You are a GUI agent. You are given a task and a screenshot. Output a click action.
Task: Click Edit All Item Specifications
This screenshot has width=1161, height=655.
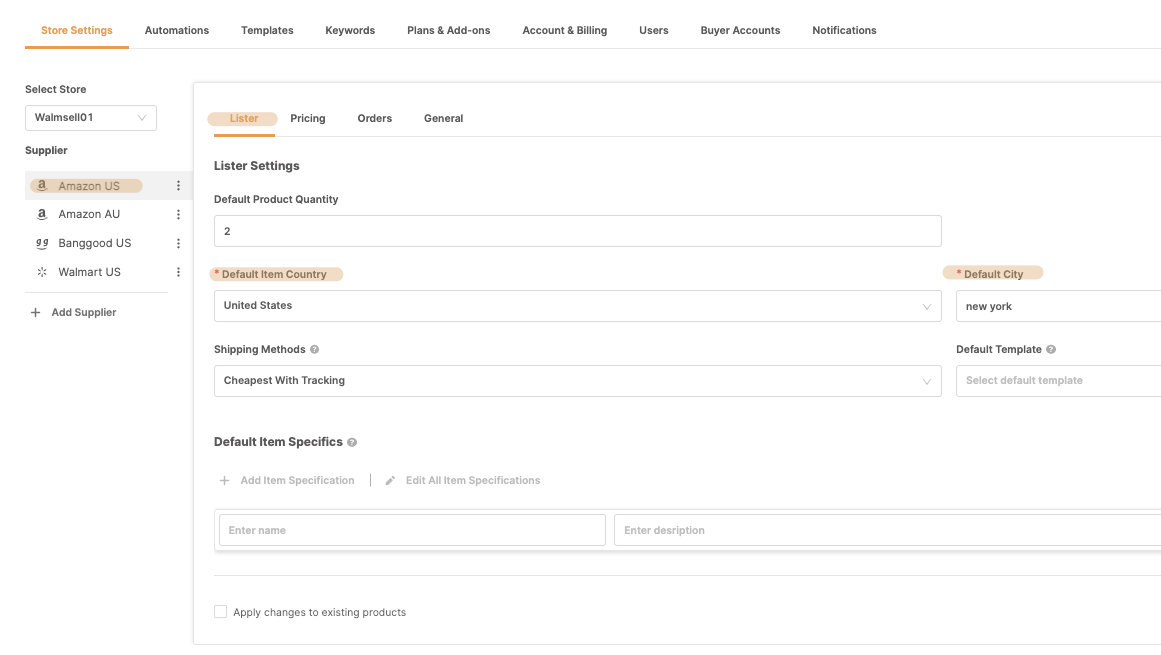click(473, 481)
